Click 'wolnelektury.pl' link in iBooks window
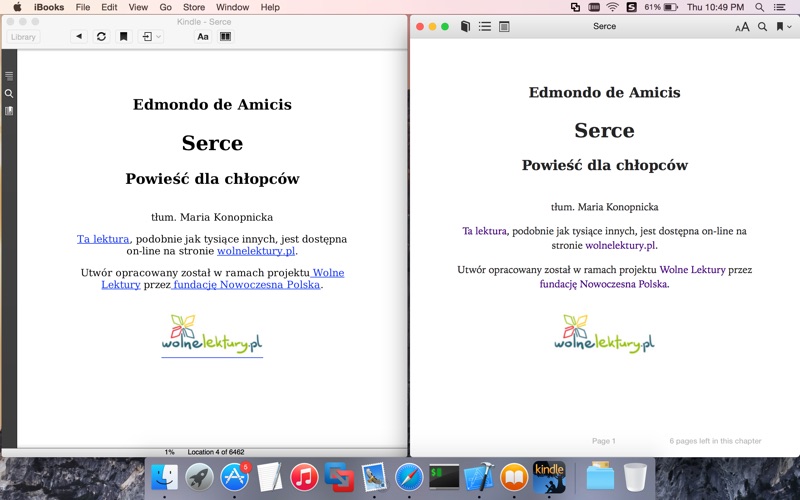This screenshot has height=500, width=800. [620, 245]
